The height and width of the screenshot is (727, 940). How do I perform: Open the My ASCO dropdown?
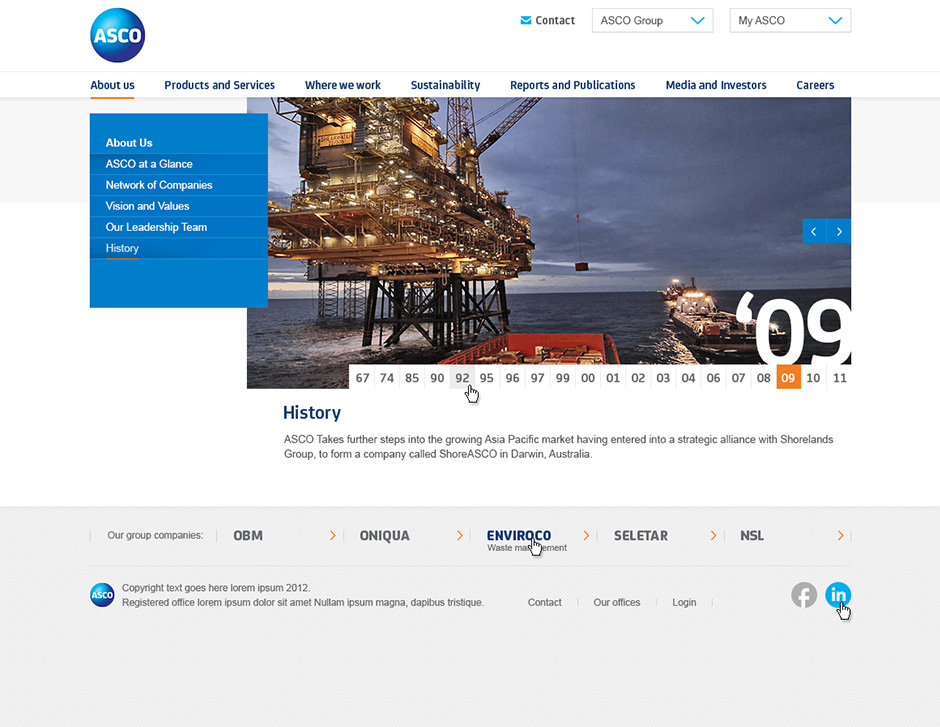(790, 20)
